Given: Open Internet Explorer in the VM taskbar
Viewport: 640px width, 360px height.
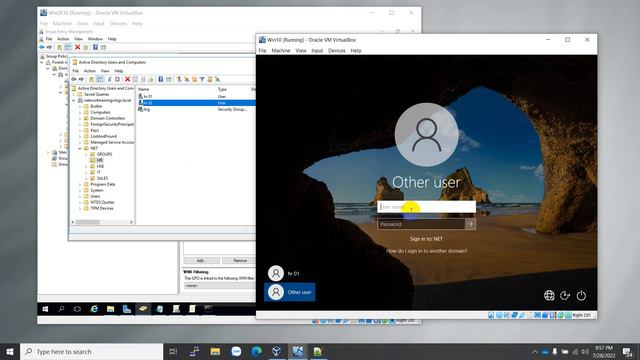Looking at the screenshot, I should point(94,309).
